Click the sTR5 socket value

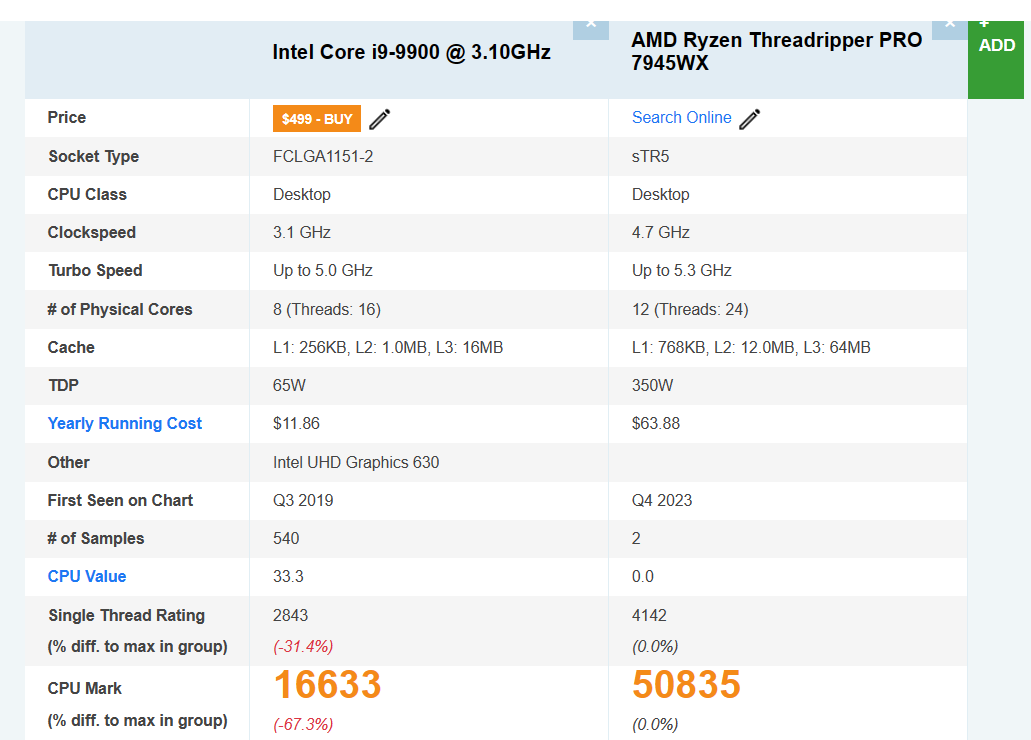(651, 157)
